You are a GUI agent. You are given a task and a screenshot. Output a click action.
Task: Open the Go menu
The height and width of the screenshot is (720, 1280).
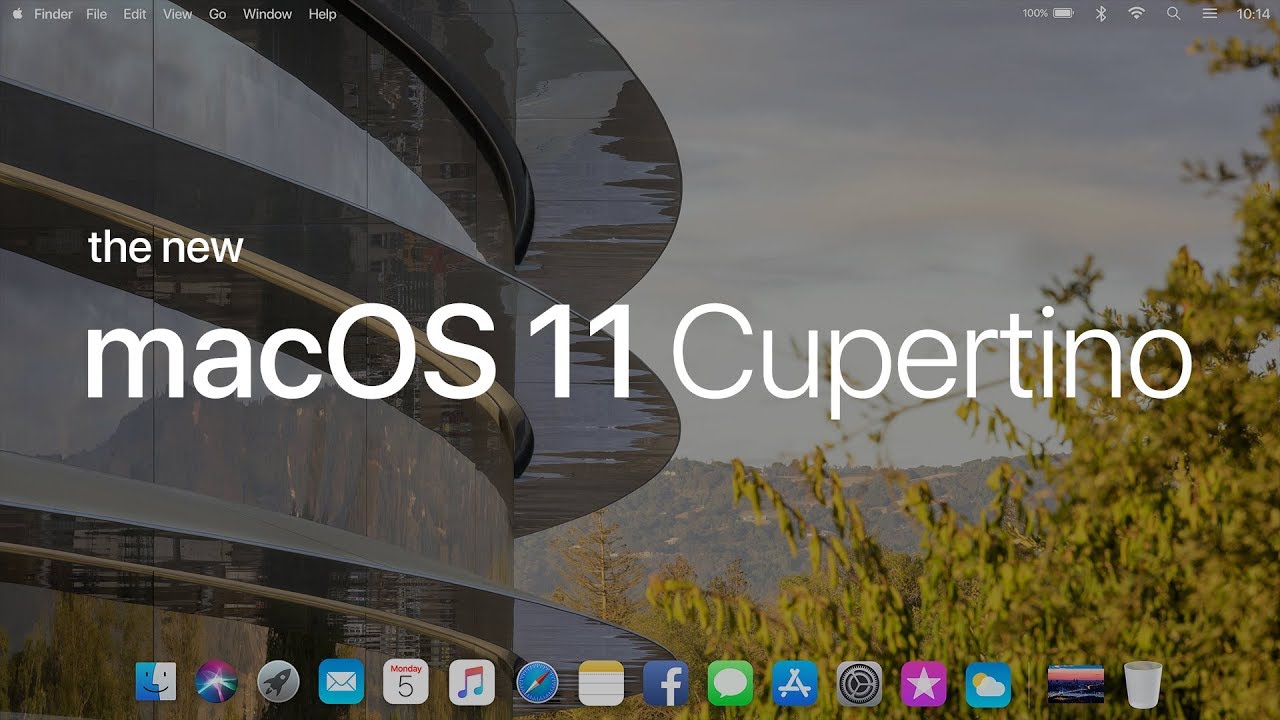217,14
